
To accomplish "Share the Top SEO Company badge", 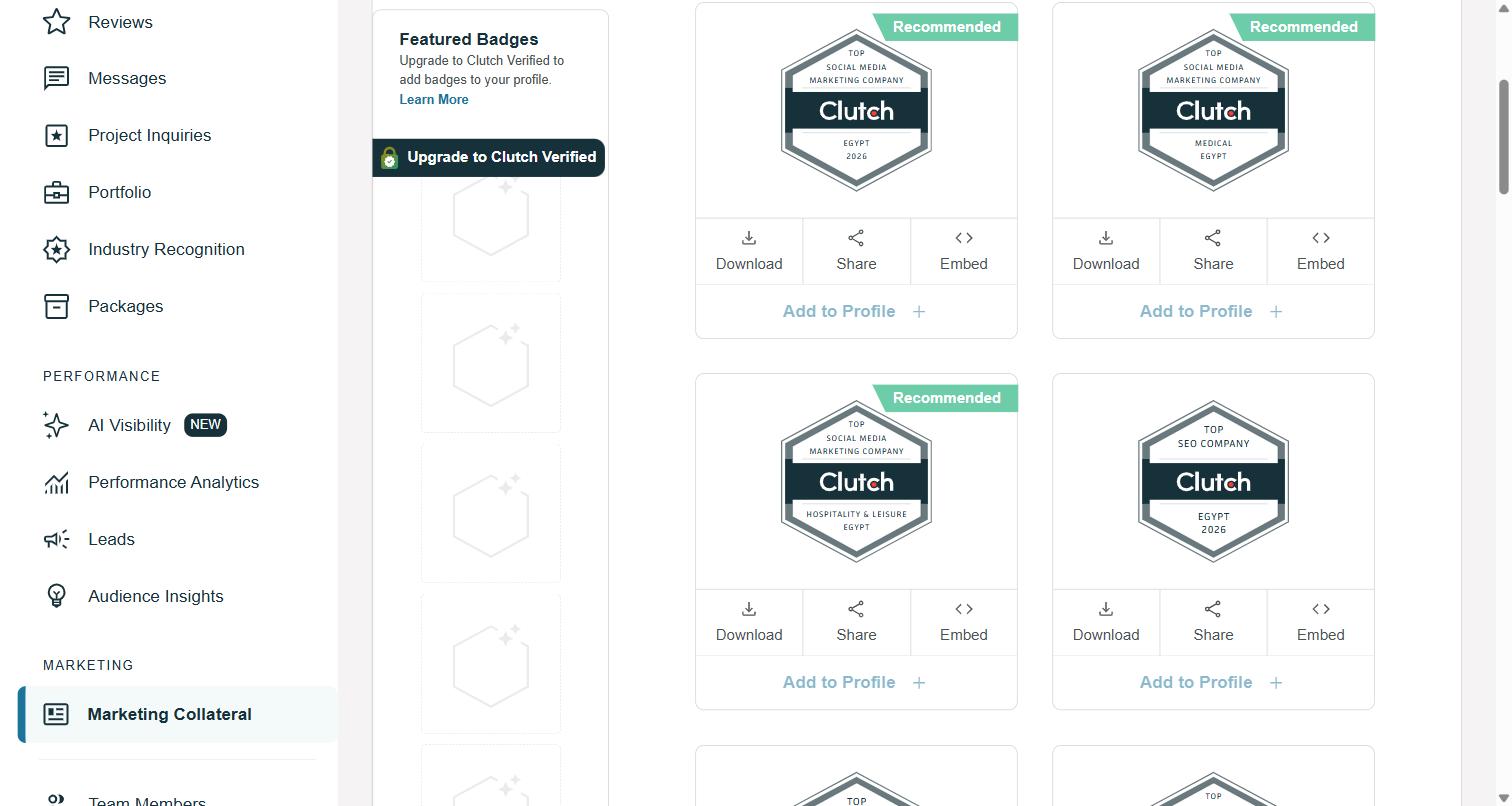I will tap(1213, 622).
